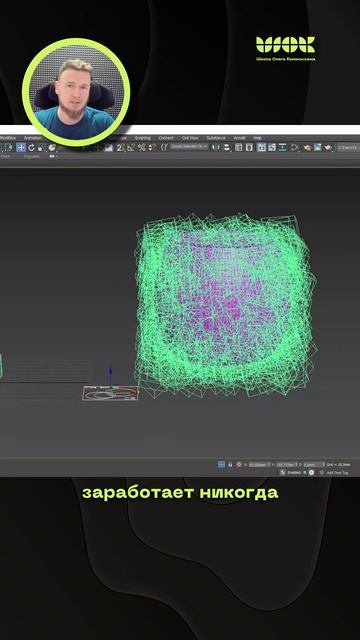
Task: Click the Grid = 10,0mm text
Action: click(339, 464)
